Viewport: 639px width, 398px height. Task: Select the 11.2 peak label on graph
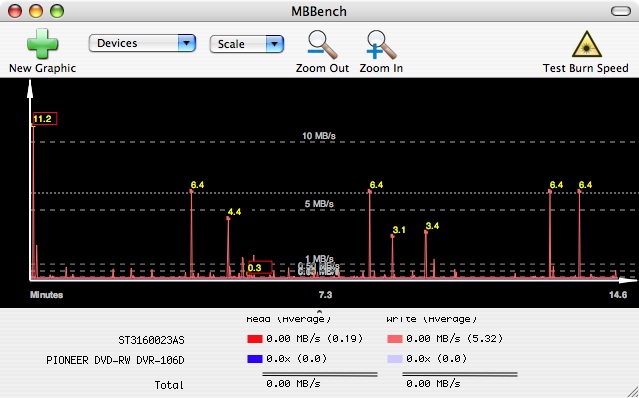tap(44, 119)
